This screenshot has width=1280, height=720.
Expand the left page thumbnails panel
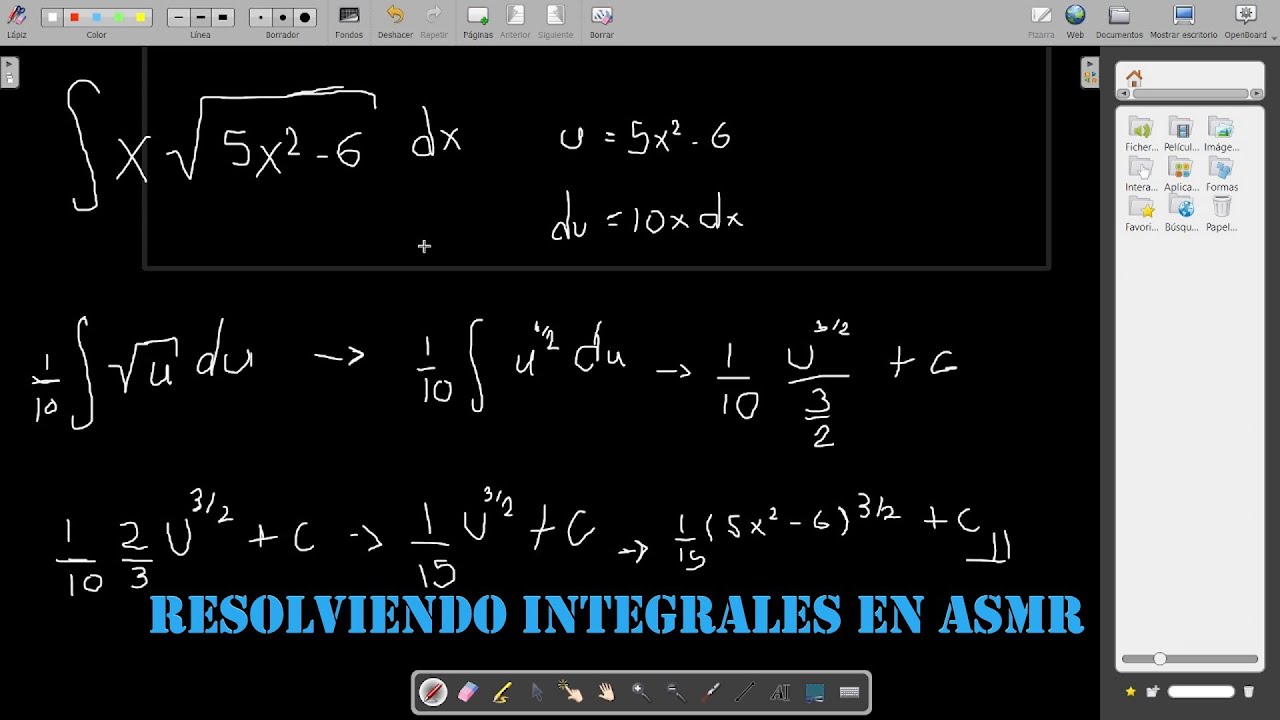tap(9, 73)
